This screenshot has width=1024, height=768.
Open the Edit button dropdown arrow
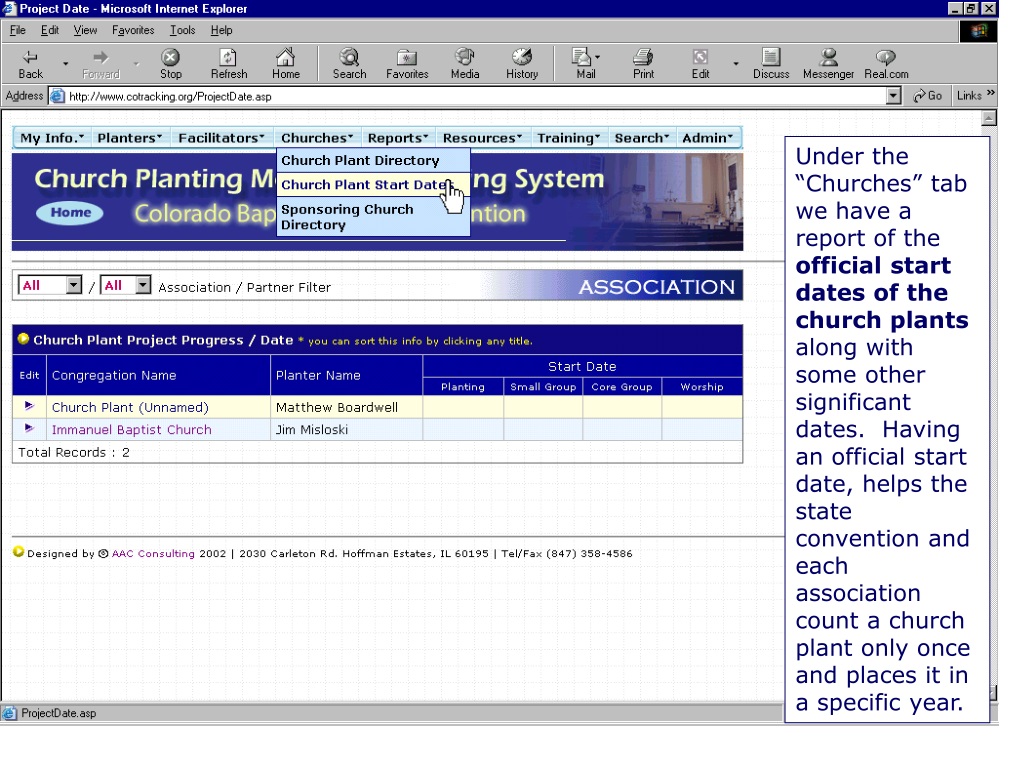point(736,64)
